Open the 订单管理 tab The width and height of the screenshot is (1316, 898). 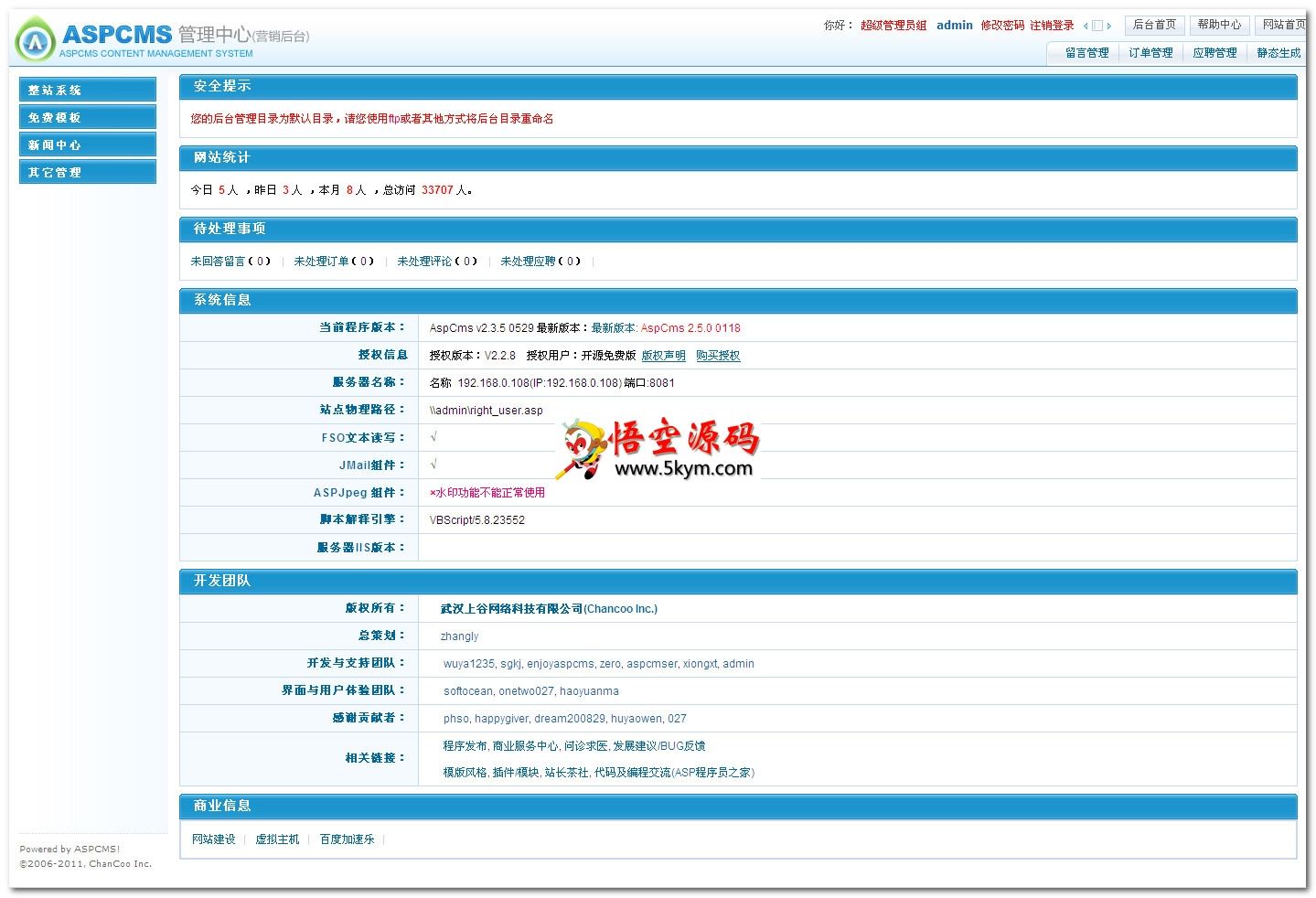[x=1150, y=53]
